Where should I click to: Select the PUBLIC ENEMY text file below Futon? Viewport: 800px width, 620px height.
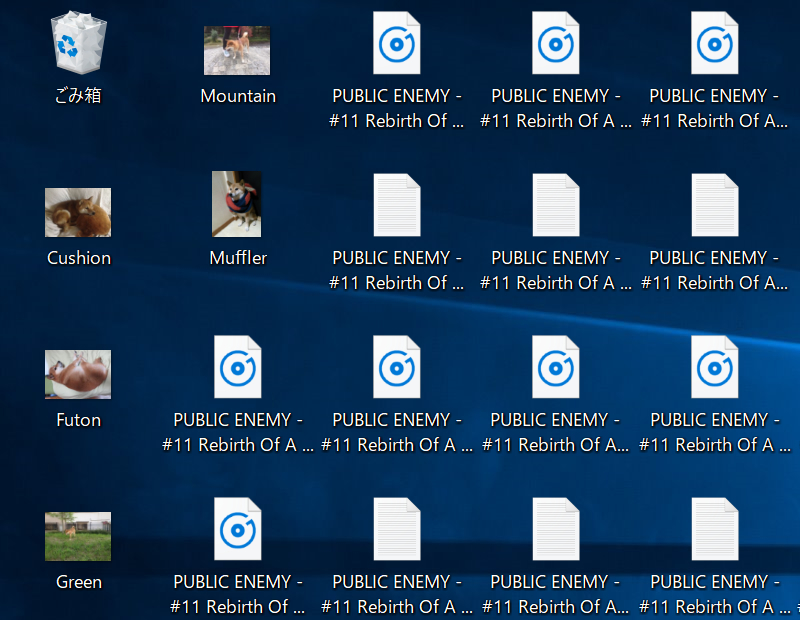coord(397,529)
